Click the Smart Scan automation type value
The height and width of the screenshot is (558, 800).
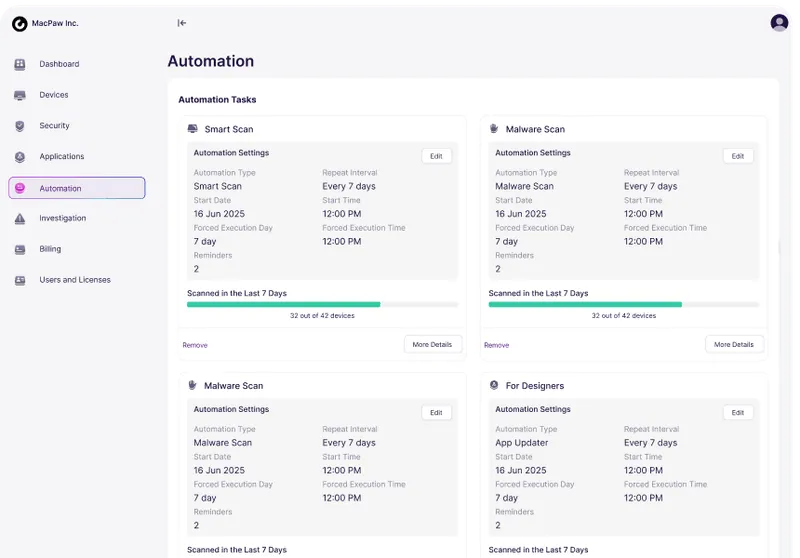click(x=217, y=186)
